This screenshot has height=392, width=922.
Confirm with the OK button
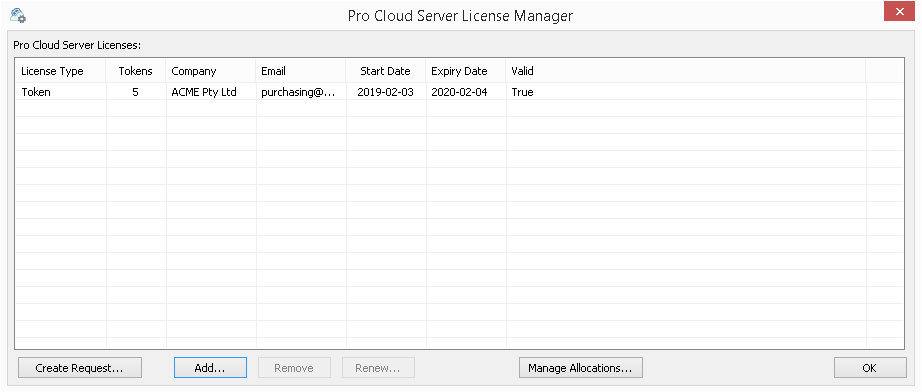click(870, 368)
